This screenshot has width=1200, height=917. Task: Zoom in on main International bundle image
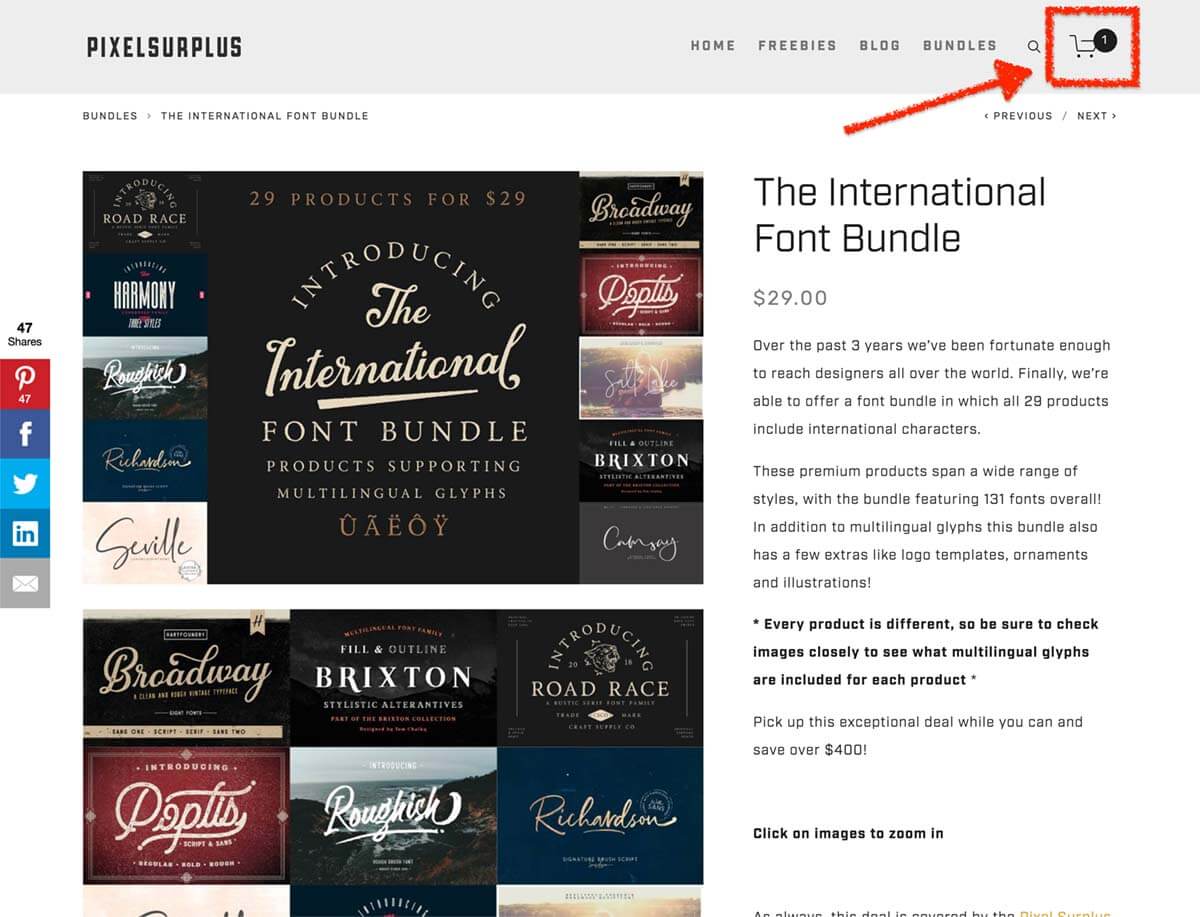[x=393, y=377]
